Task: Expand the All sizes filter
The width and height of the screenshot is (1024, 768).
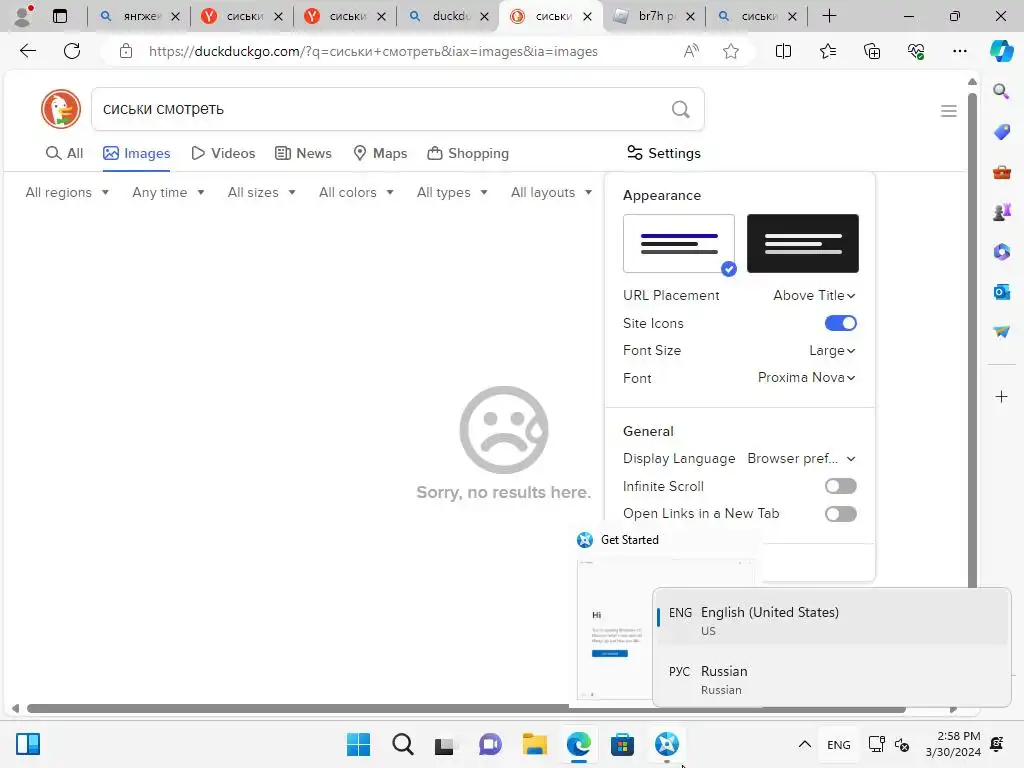Action: [261, 193]
